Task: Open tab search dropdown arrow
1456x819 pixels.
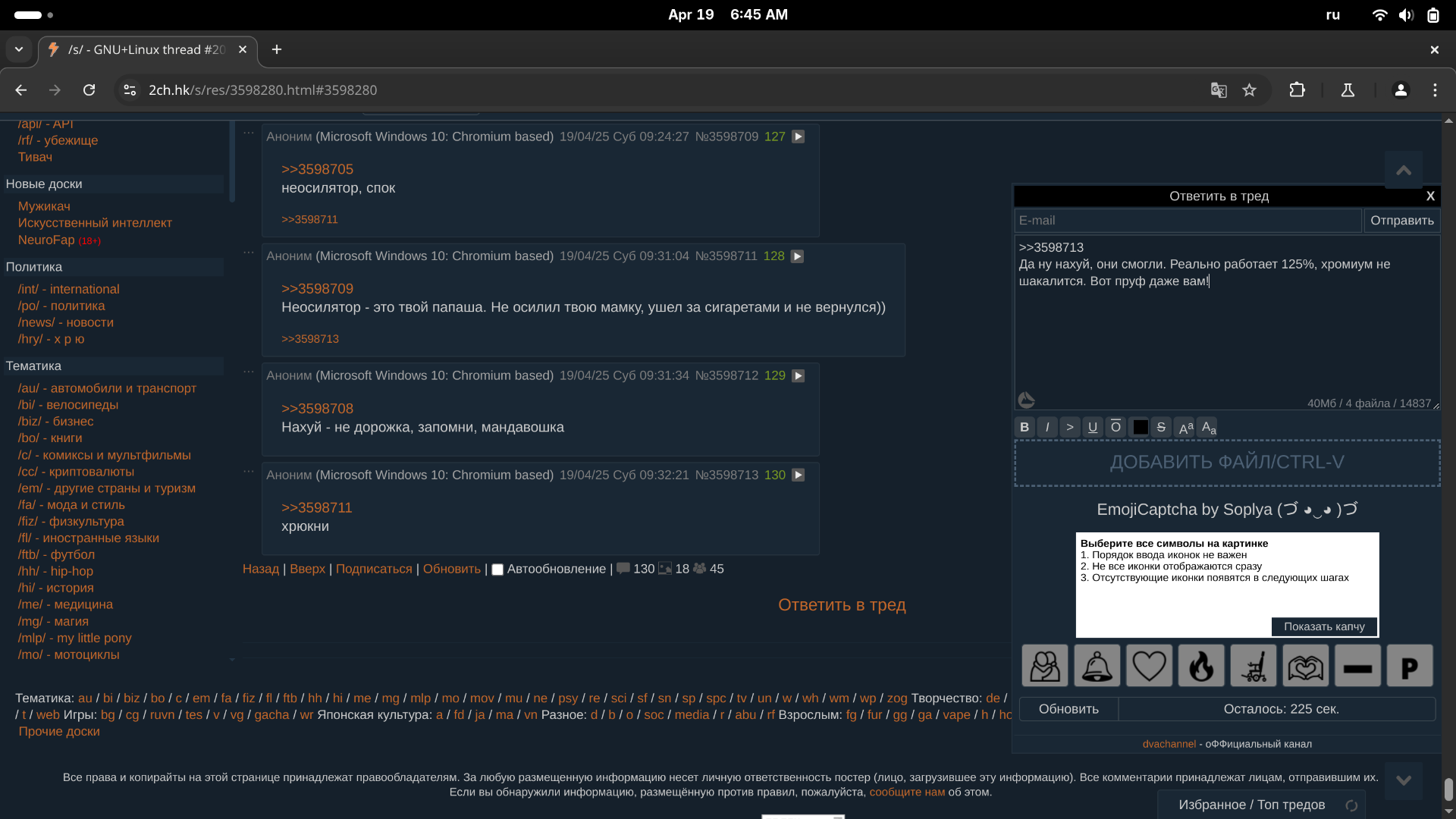Action: click(19, 49)
